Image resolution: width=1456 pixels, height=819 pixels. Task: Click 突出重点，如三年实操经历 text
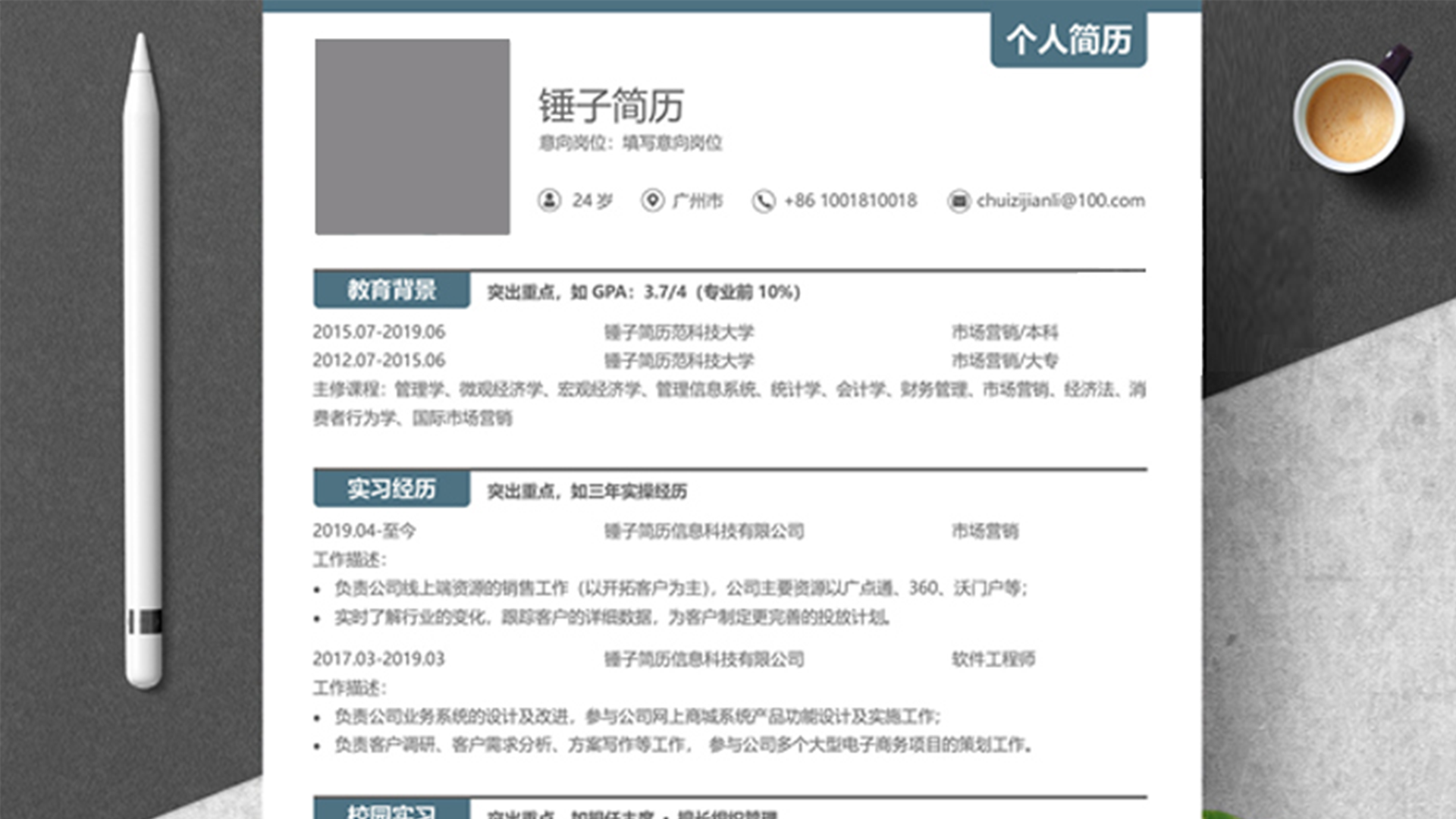pyautogui.click(x=587, y=491)
